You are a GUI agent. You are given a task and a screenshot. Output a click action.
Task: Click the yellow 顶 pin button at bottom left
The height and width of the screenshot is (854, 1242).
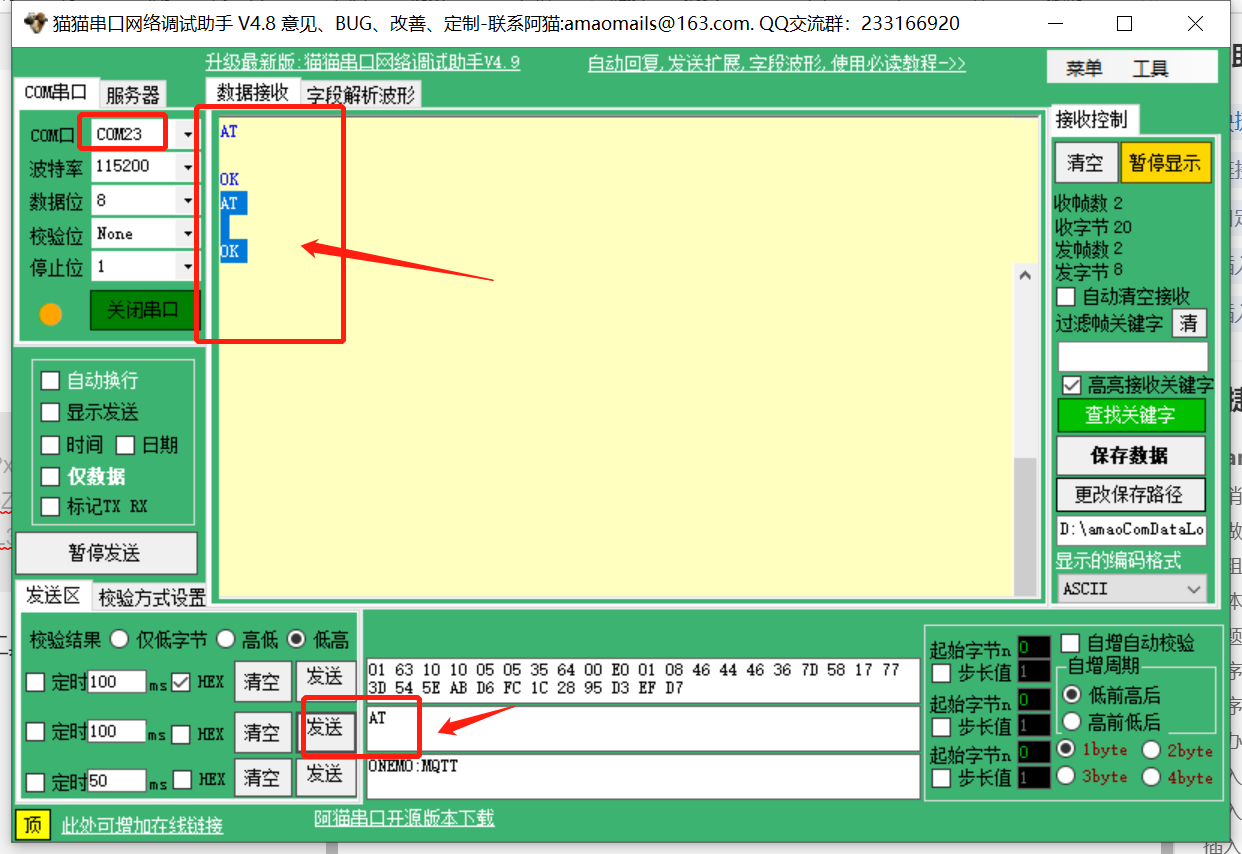(33, 824)
